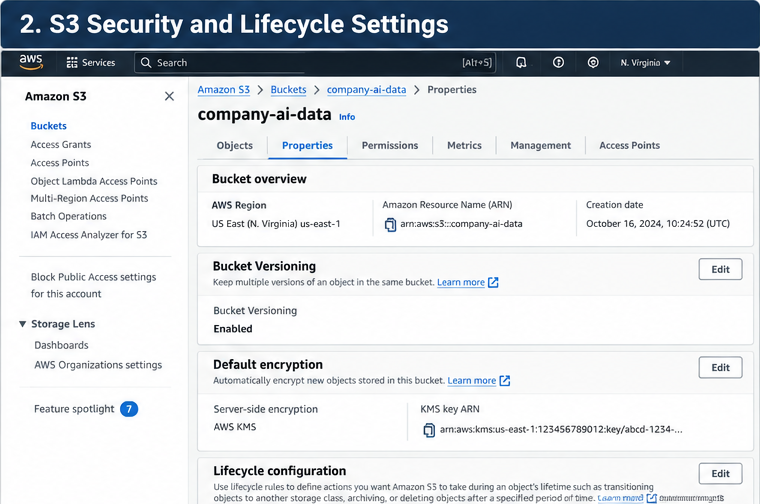Image resolution: width=760 pixels, height=504 pixels.
Task: Copy the bucket ARN with the copy icon
Action: [x=390, y=224]
